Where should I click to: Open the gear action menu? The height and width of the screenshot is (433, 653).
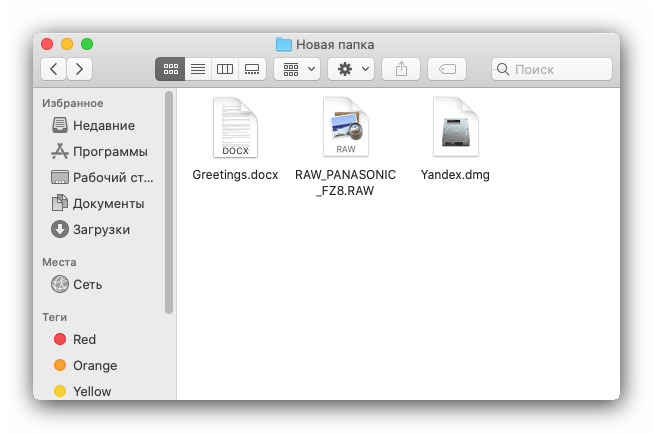click(351, 69)
